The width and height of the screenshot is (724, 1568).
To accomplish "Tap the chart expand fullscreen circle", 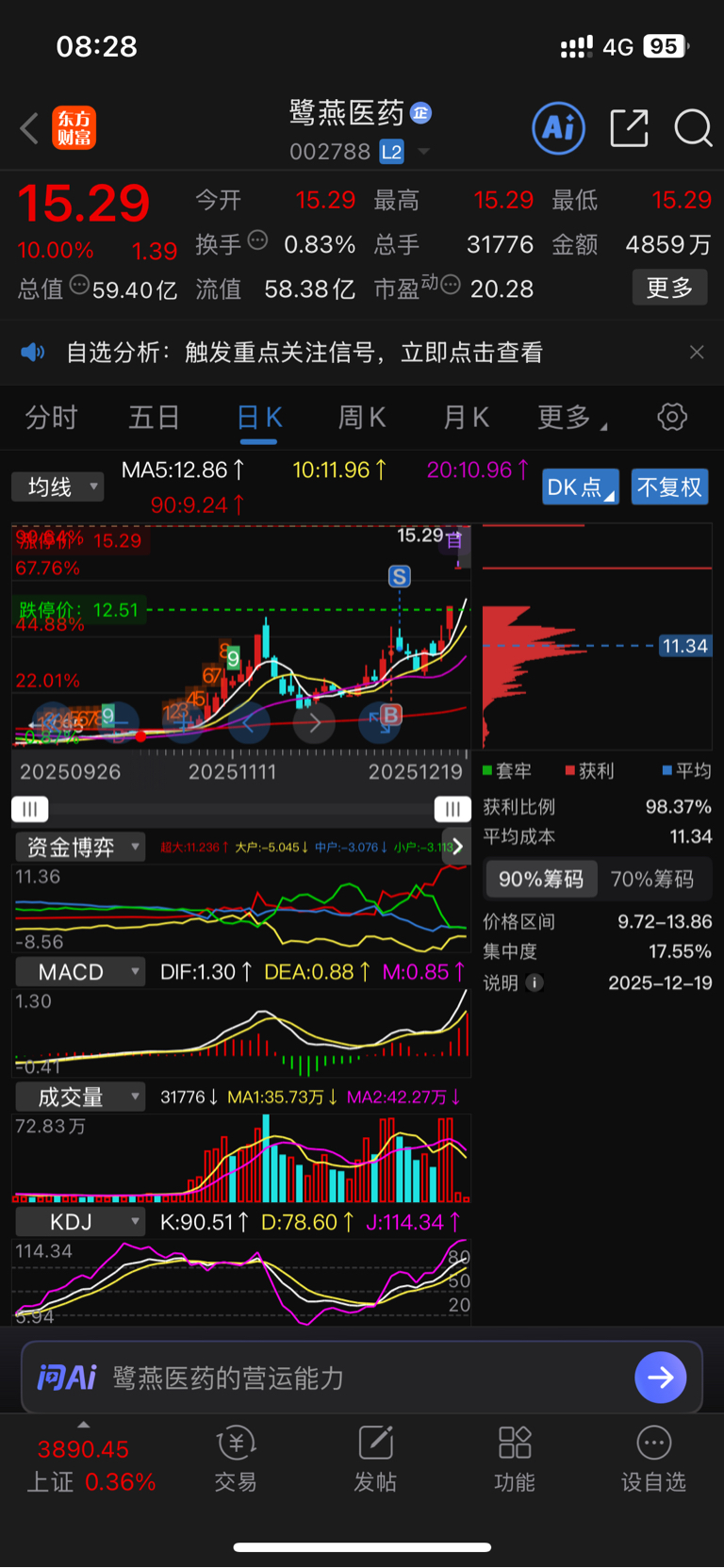I will [x=380, y=724].
